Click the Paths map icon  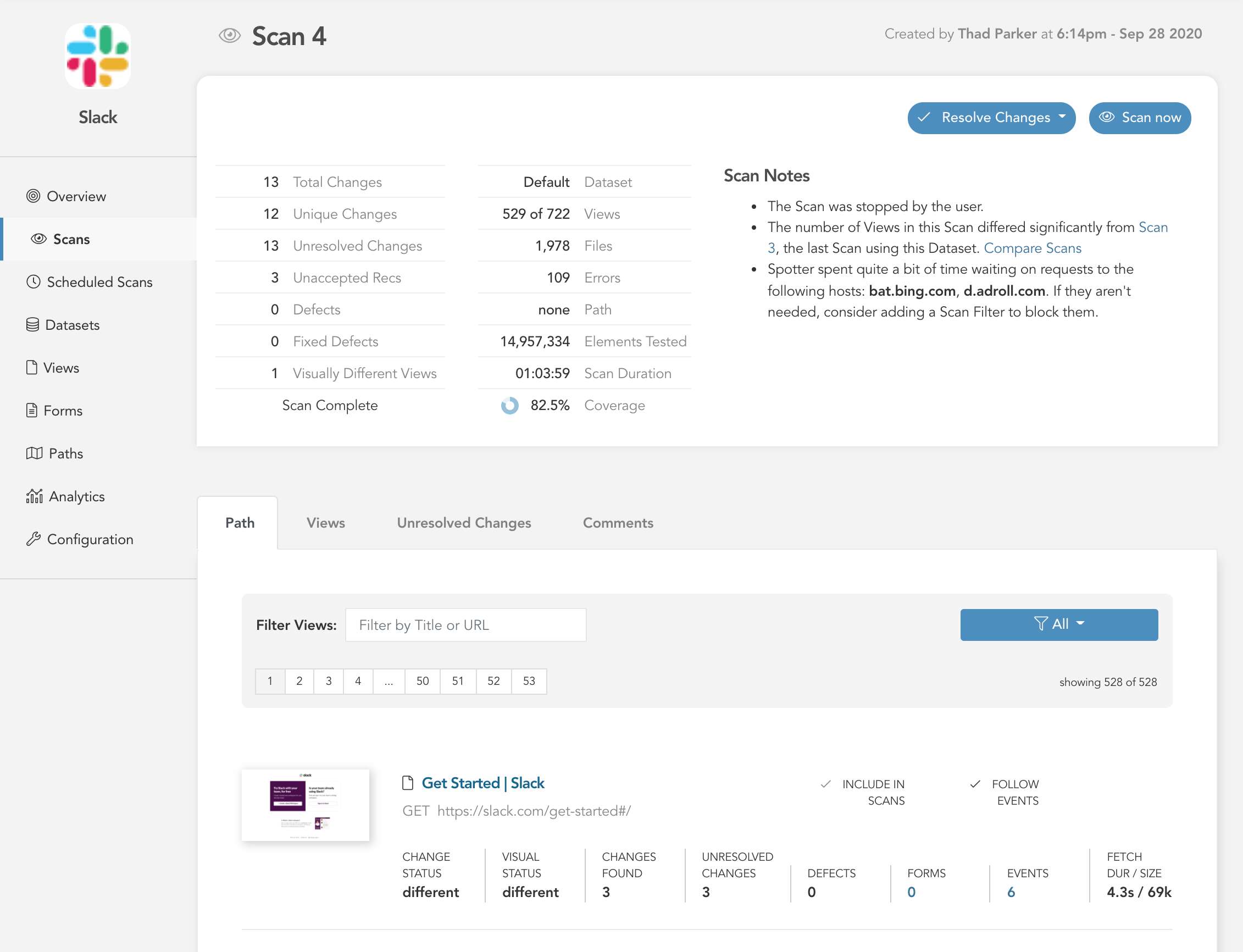pos(34,453)
